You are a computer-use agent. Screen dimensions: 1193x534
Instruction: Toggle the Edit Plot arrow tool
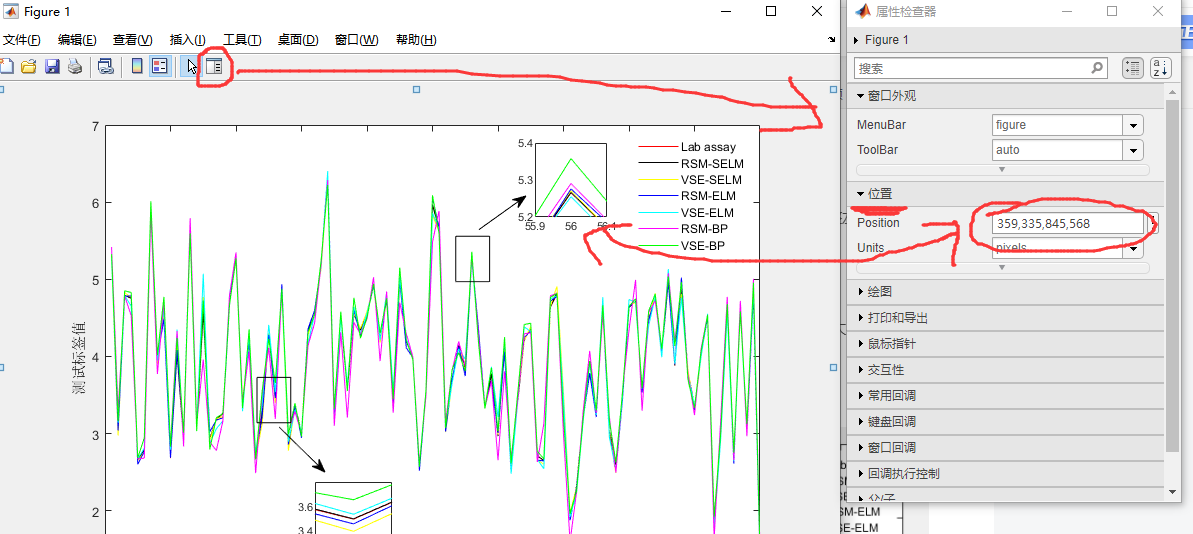[x=192, y=67]
